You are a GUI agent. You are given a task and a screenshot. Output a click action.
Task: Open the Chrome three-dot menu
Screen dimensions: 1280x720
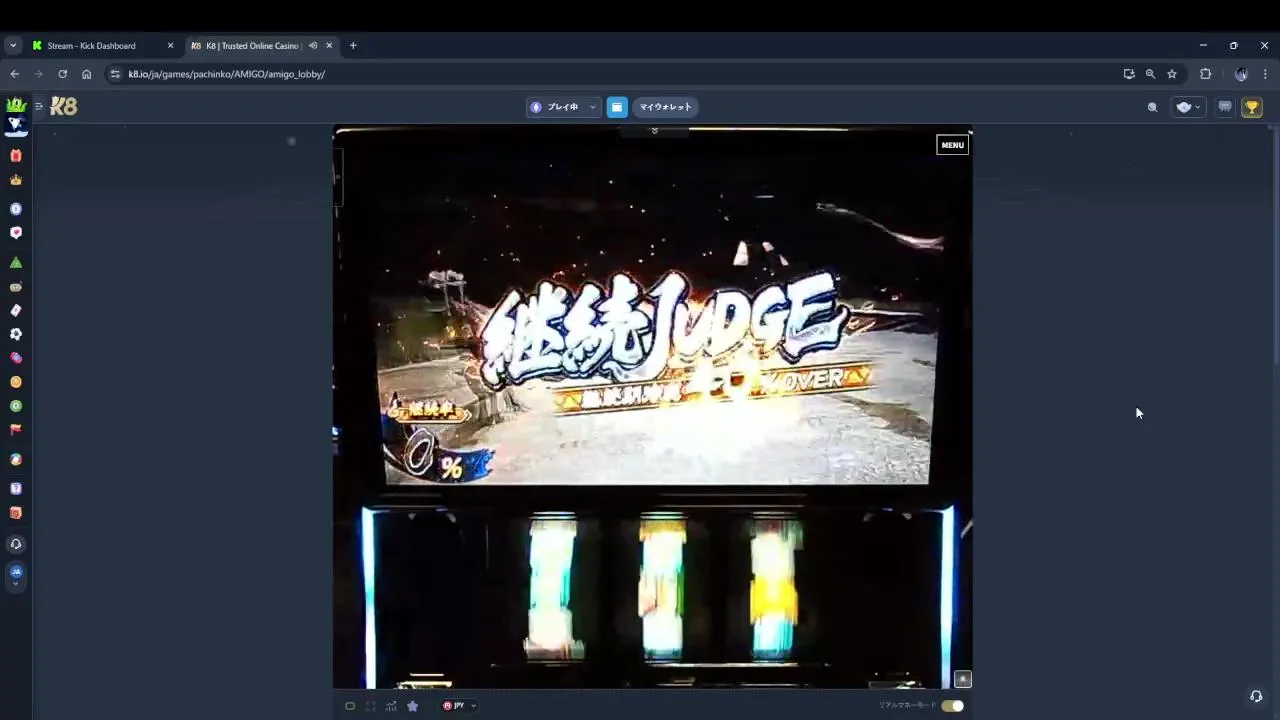tap(1265, 74)
